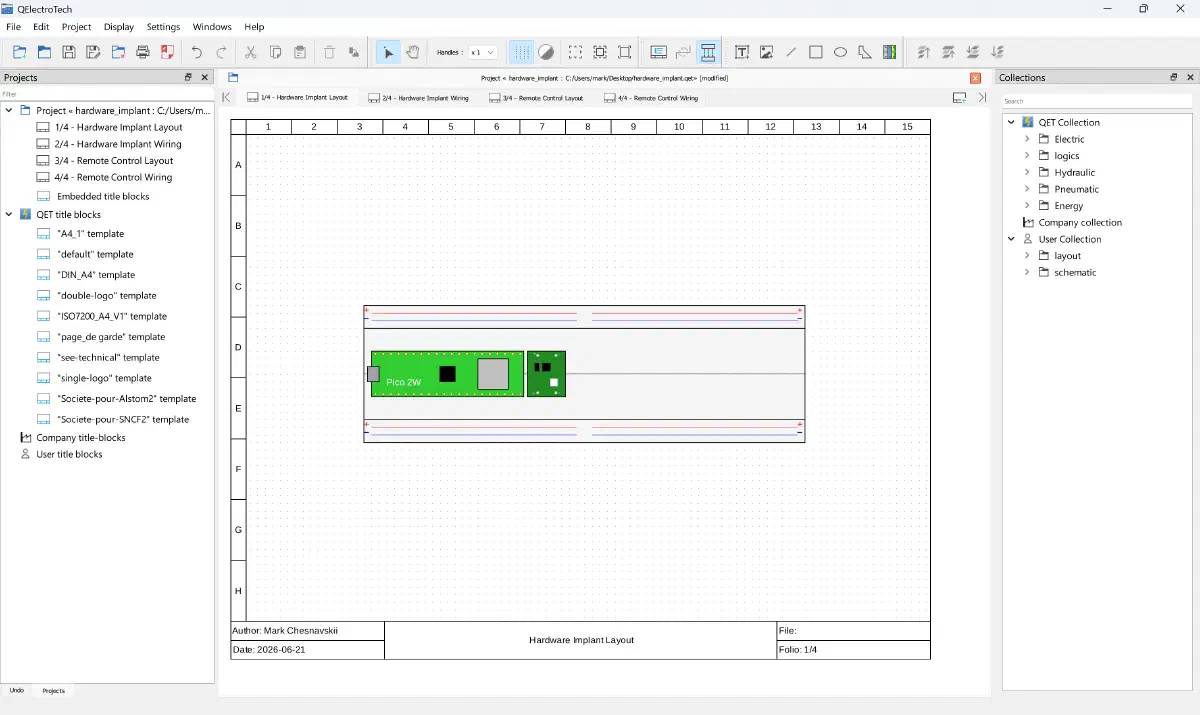Save the project with the floppy icon
Image resolution: width=1200 pixels, height=715 pixels.
pyautogui.click(x=69, y=52)
